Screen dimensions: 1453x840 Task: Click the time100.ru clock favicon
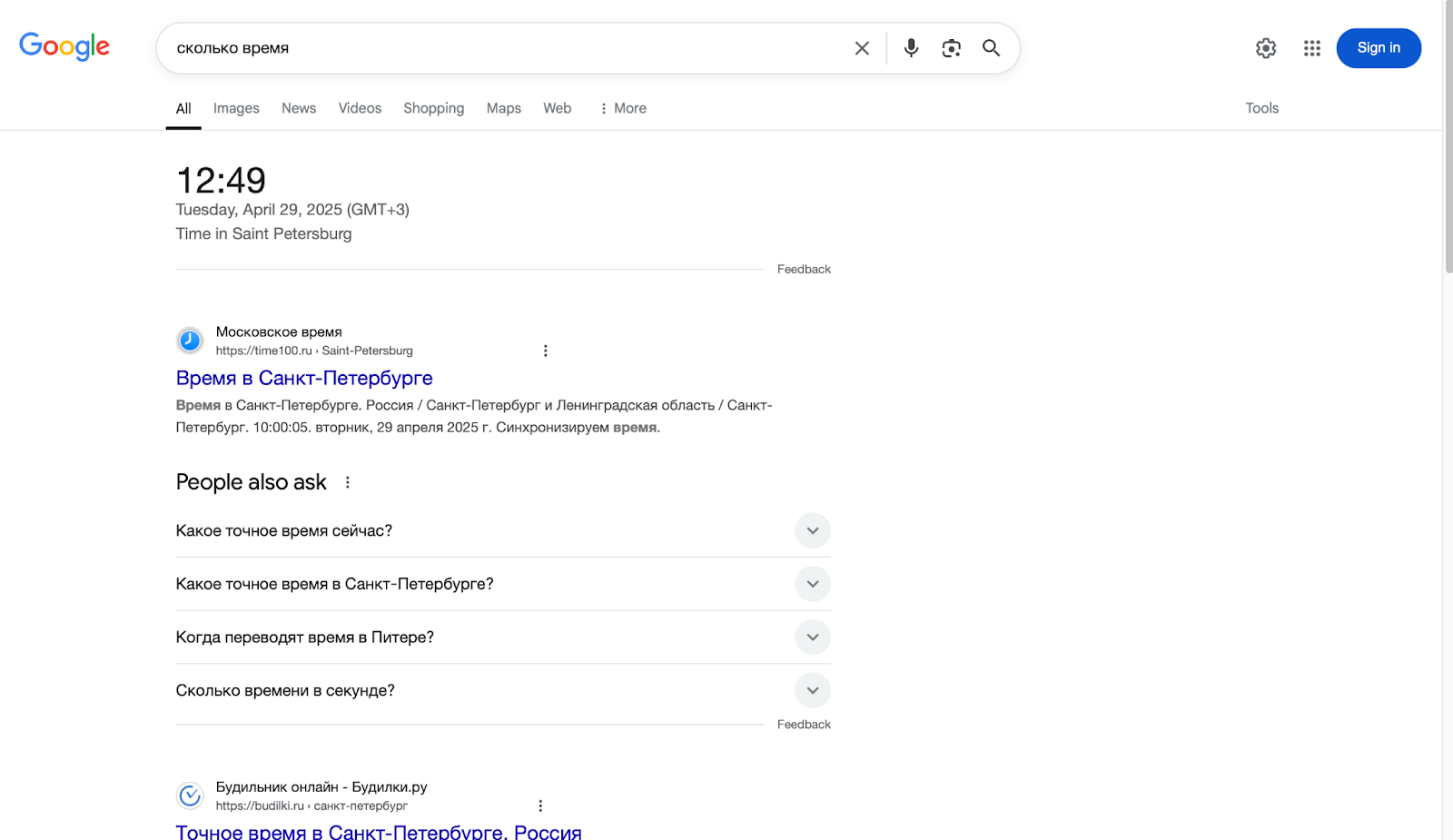[189, 341]
